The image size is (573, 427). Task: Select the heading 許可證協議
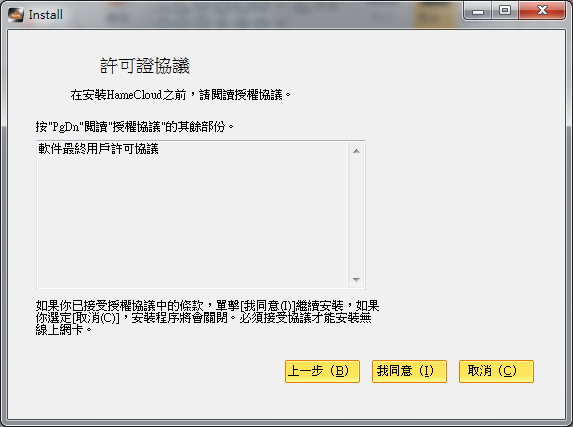[x=145, y=66]
